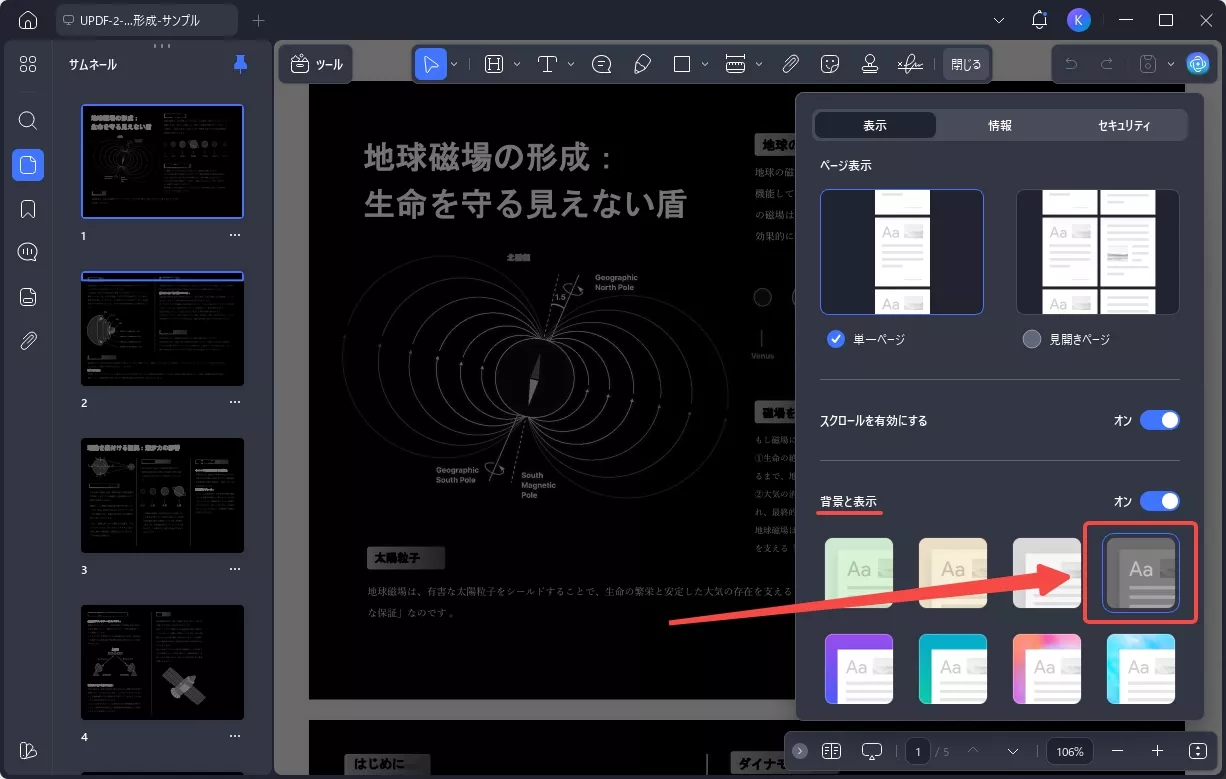The height and width of the screenshot is (779, 1226).
Task: Open the AI assistant icon at top right
Action: point(1197,64)
